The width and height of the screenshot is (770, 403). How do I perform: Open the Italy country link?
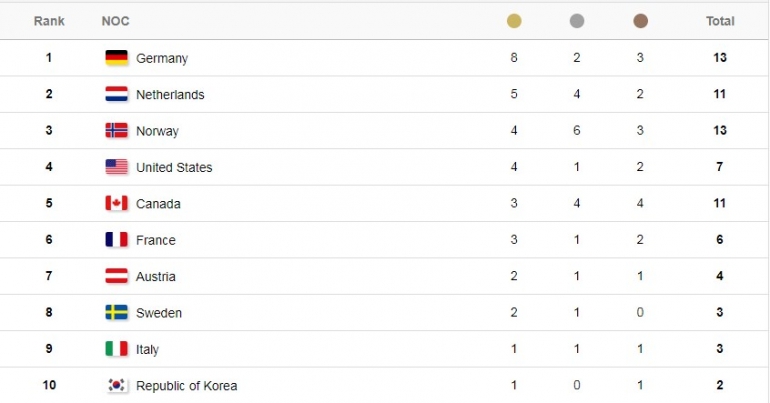147,349
